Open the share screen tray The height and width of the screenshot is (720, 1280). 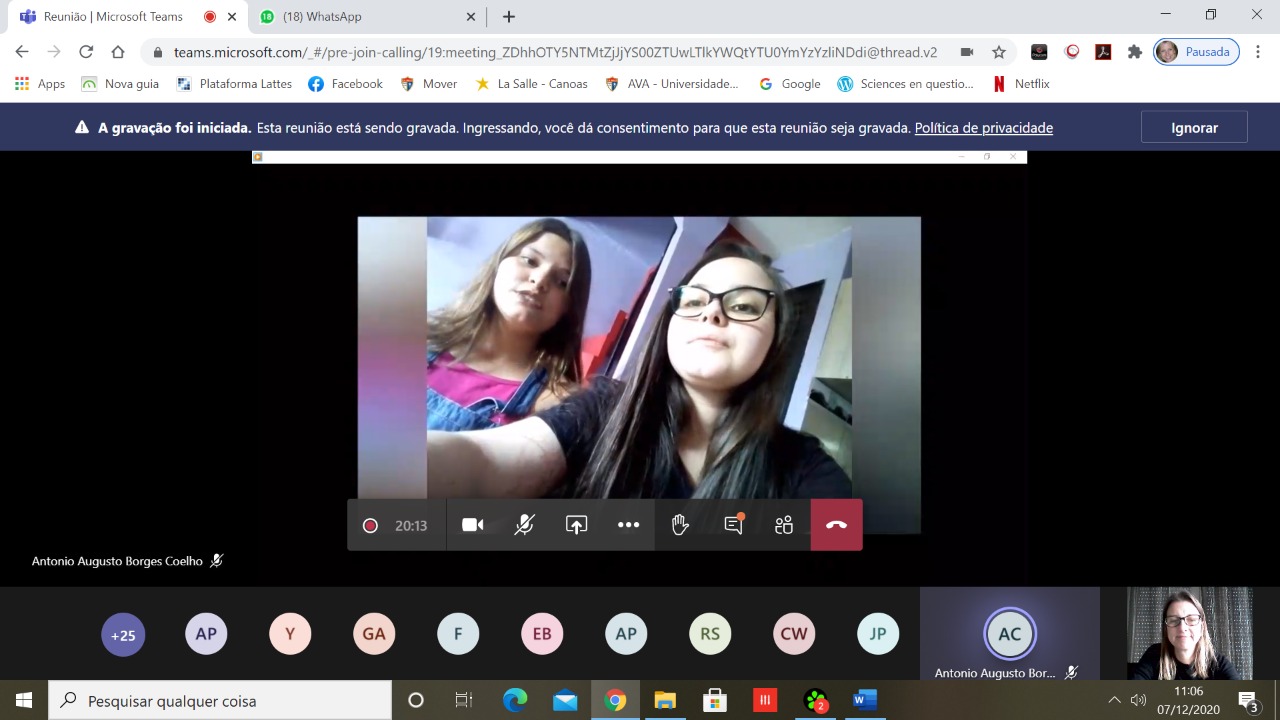576,525
